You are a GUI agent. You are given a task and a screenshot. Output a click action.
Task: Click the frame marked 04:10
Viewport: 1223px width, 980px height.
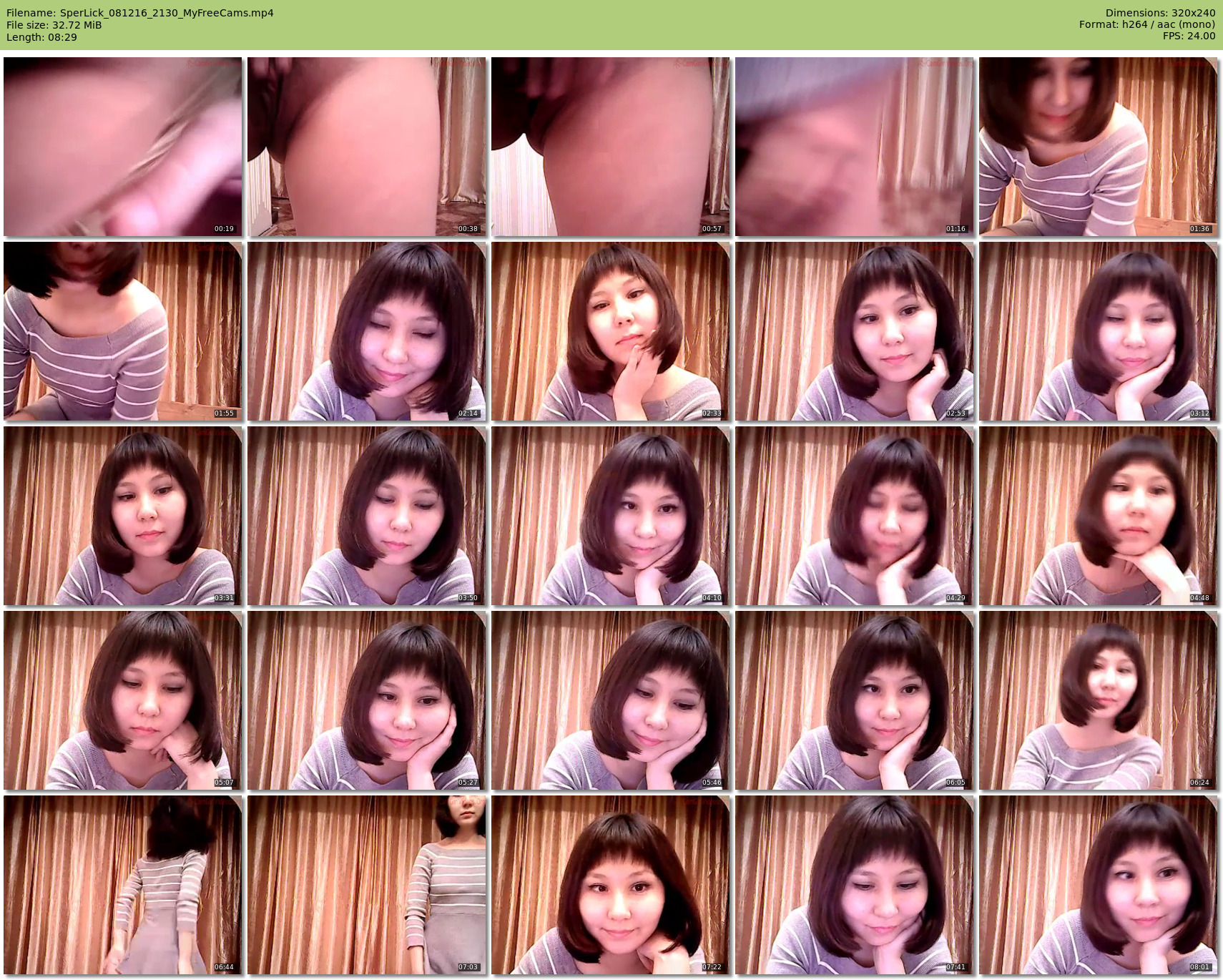(610, 516)
